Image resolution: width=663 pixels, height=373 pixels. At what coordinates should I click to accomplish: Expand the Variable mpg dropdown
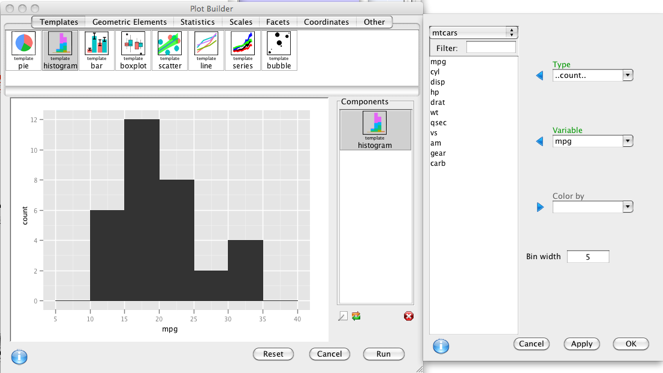click(x=592, y=141)
